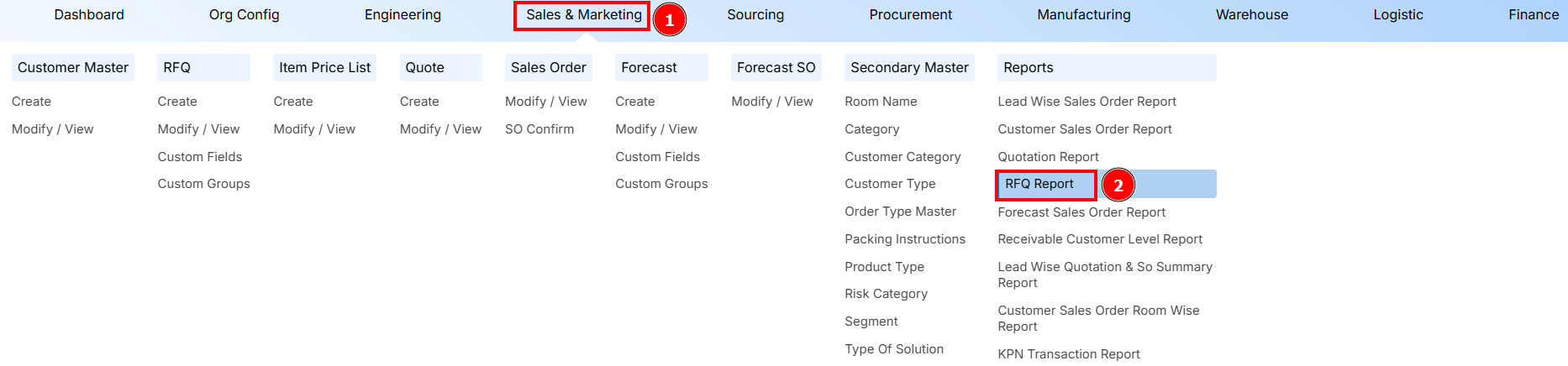Open Type Of Solution
The width and height of the screenshot is (1568, 366).
coord(894,349)
